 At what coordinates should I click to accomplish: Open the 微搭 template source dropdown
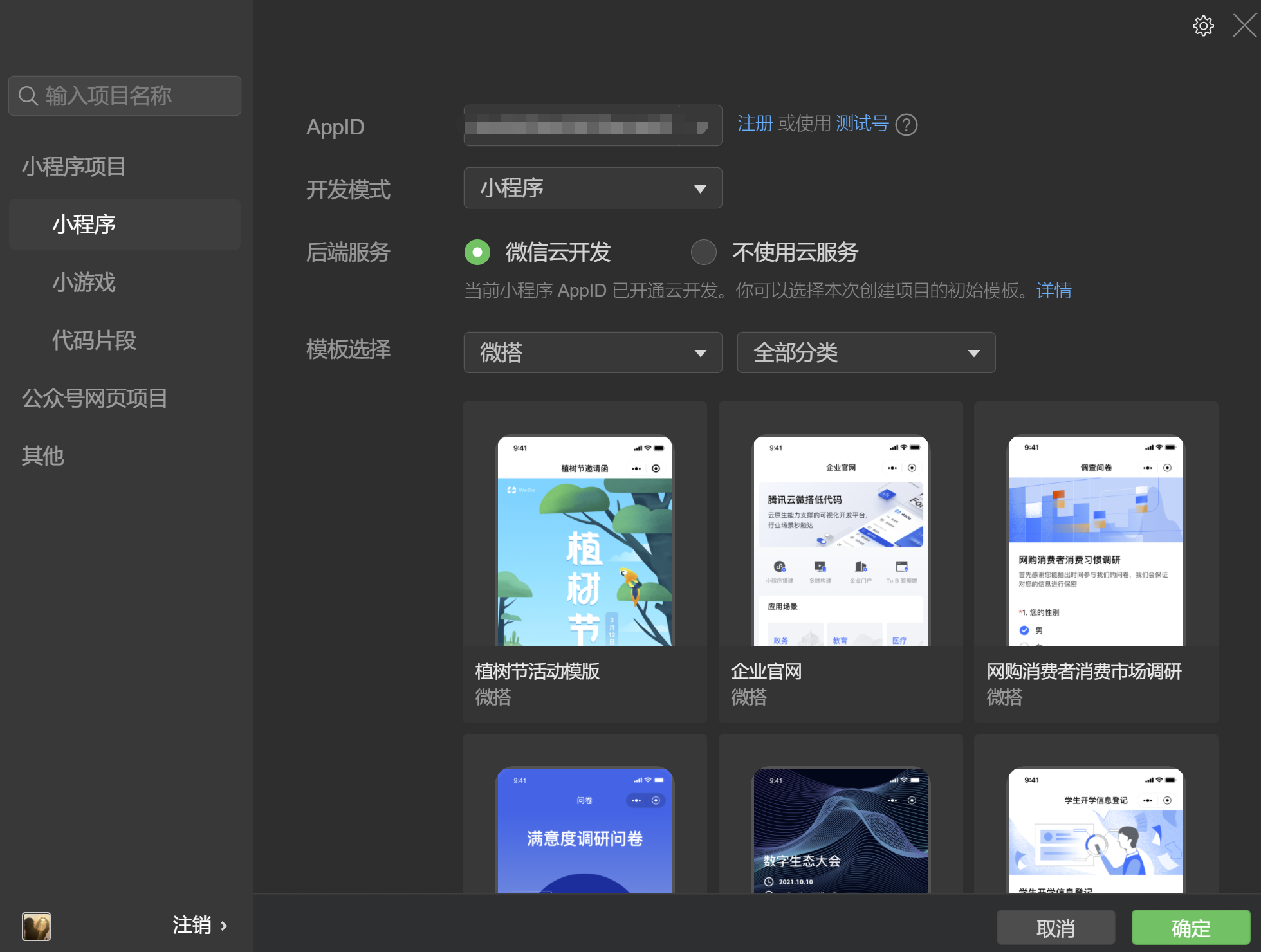click(x=593, y=352)
